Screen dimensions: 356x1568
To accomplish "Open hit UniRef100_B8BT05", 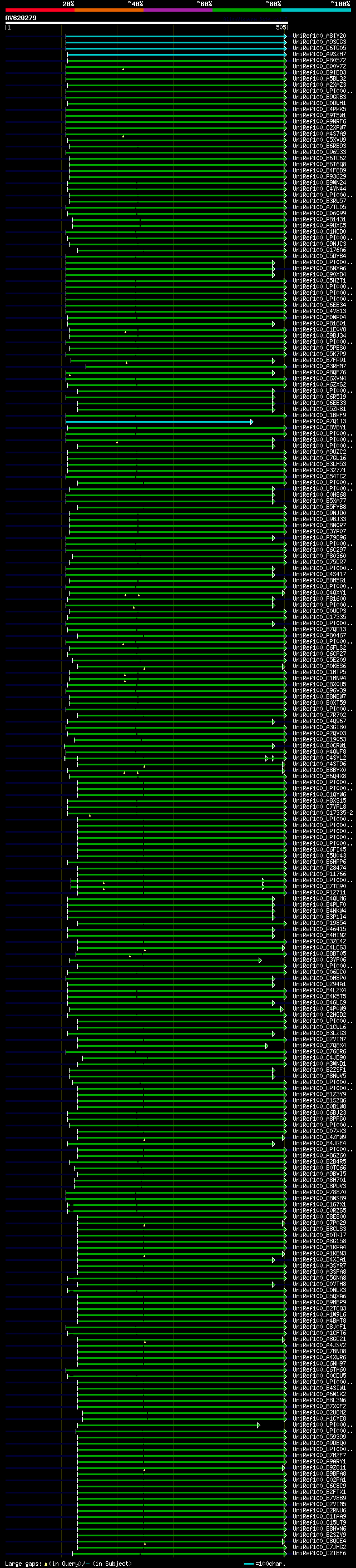I will (x=319, y=954).
